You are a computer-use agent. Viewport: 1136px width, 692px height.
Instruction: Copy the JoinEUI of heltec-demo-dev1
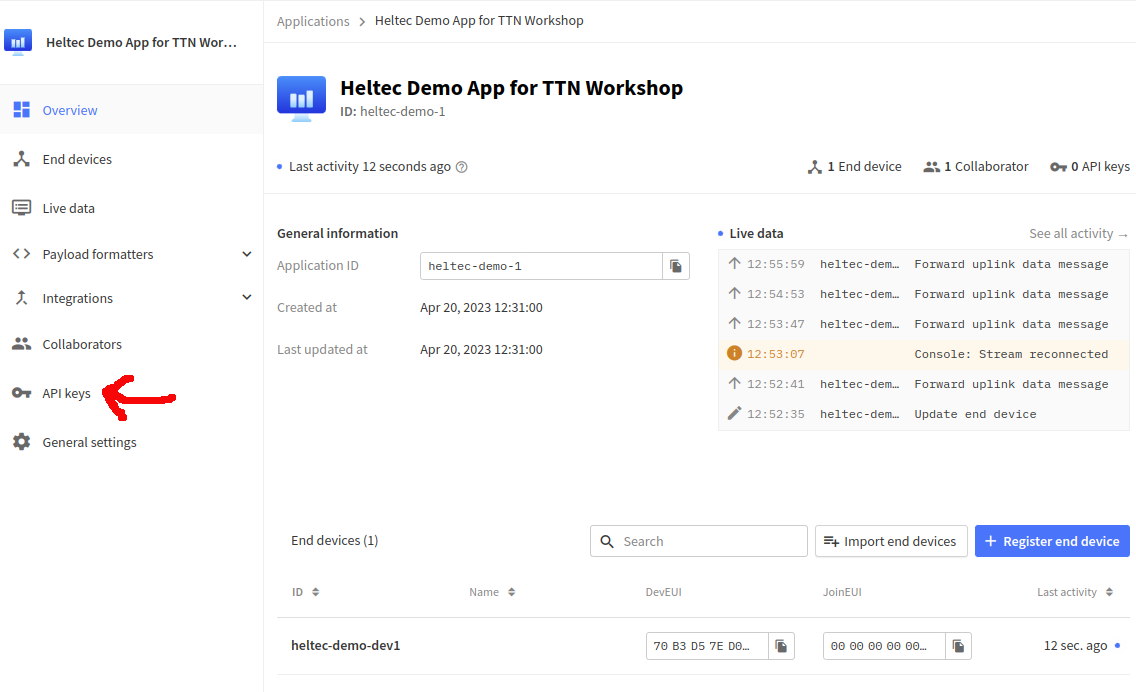tap(958, 646)
